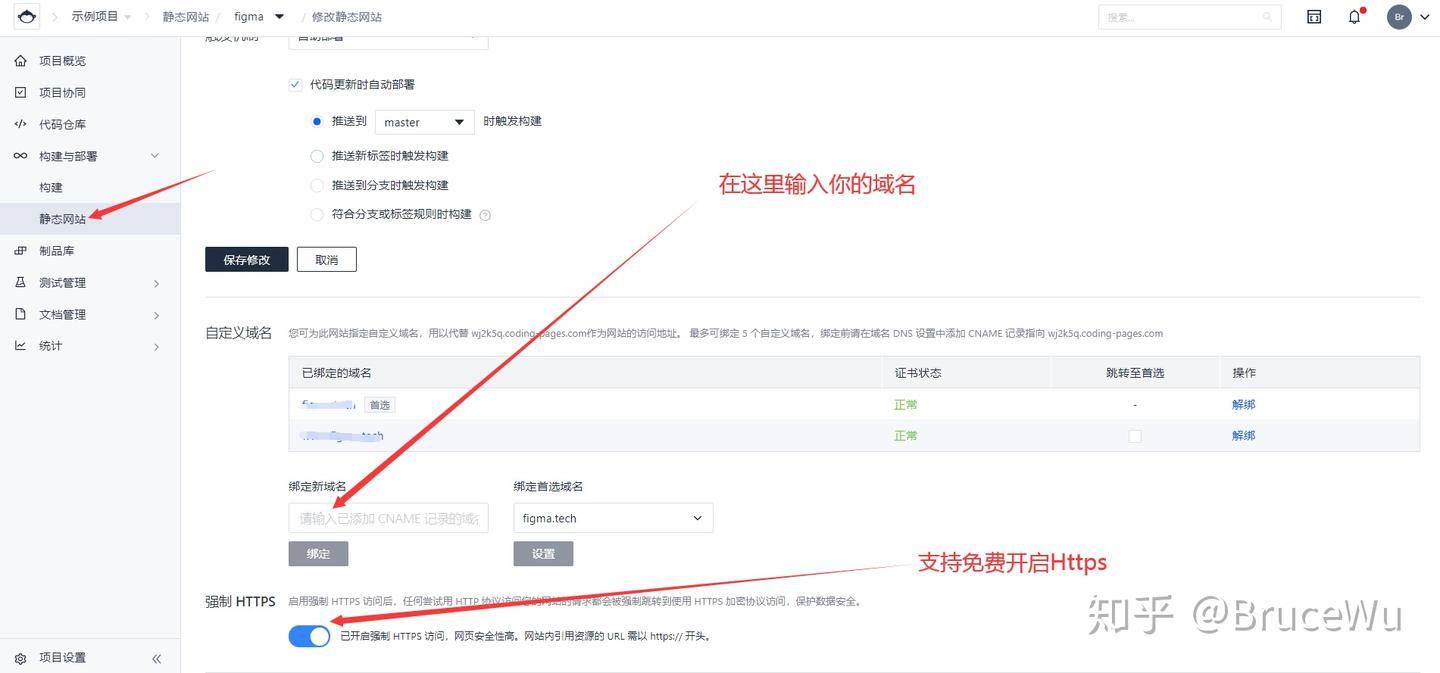Disable the 强制 HTTPS toggle

pos(309,635)
